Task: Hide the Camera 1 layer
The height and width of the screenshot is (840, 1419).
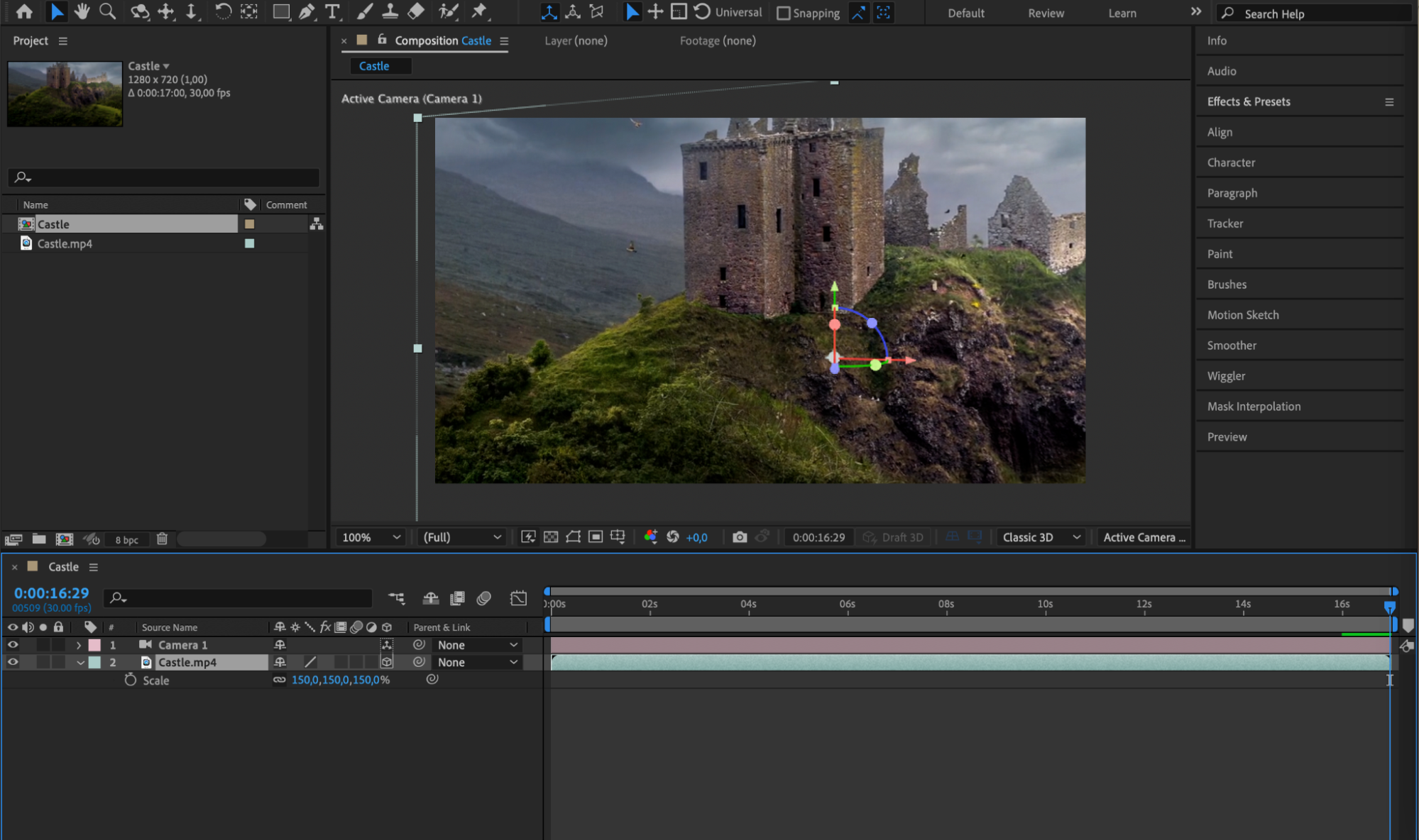Action: click(13, 645)
